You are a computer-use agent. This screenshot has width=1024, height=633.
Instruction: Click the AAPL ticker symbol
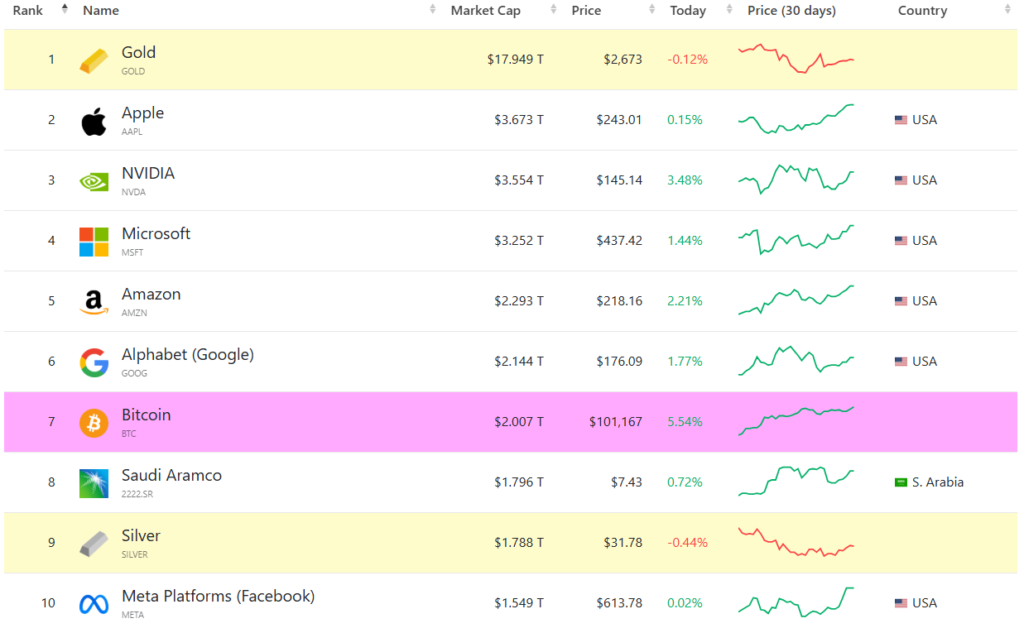pos(131,131)
